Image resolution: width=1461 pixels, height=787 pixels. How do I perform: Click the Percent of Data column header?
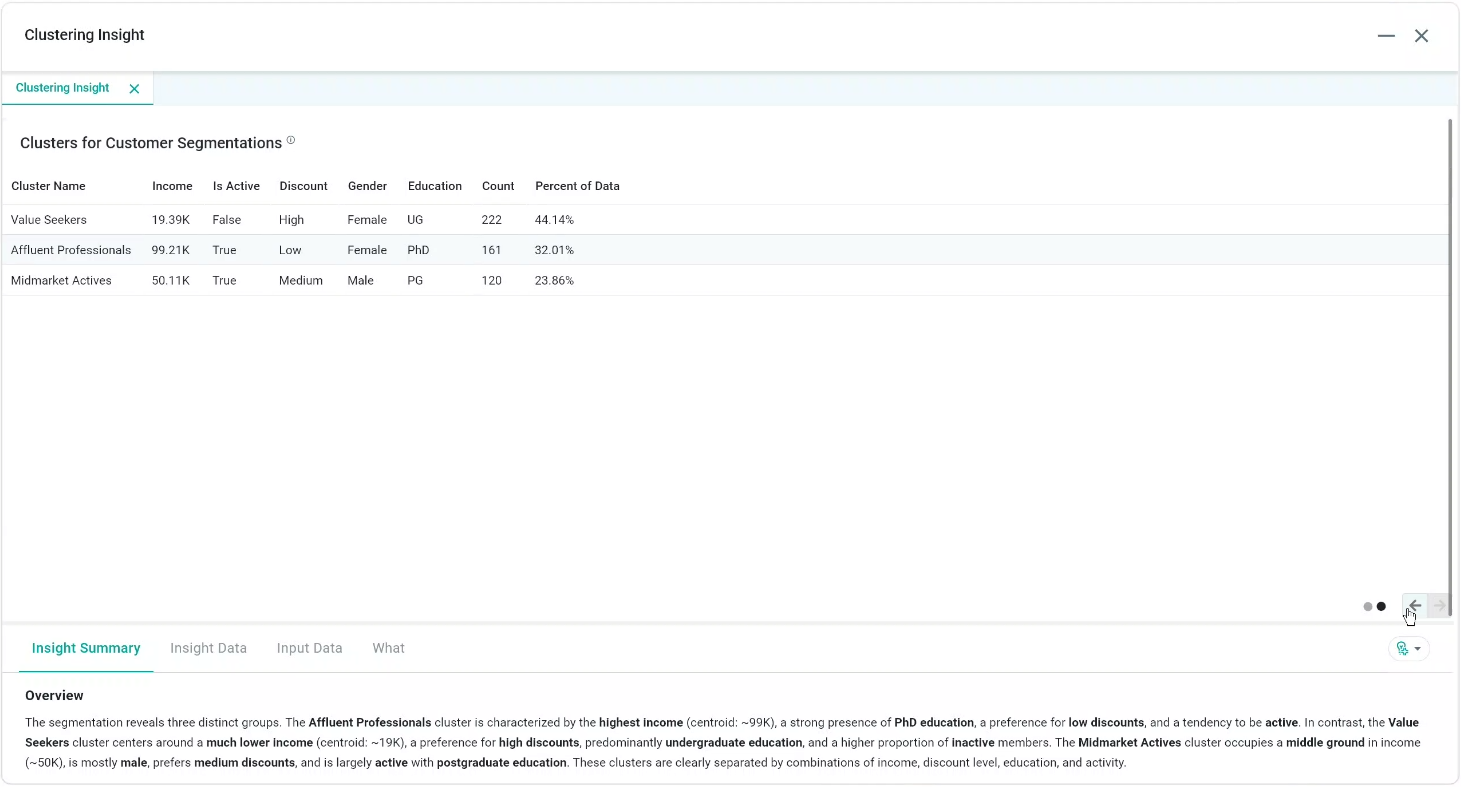[577, 186]
